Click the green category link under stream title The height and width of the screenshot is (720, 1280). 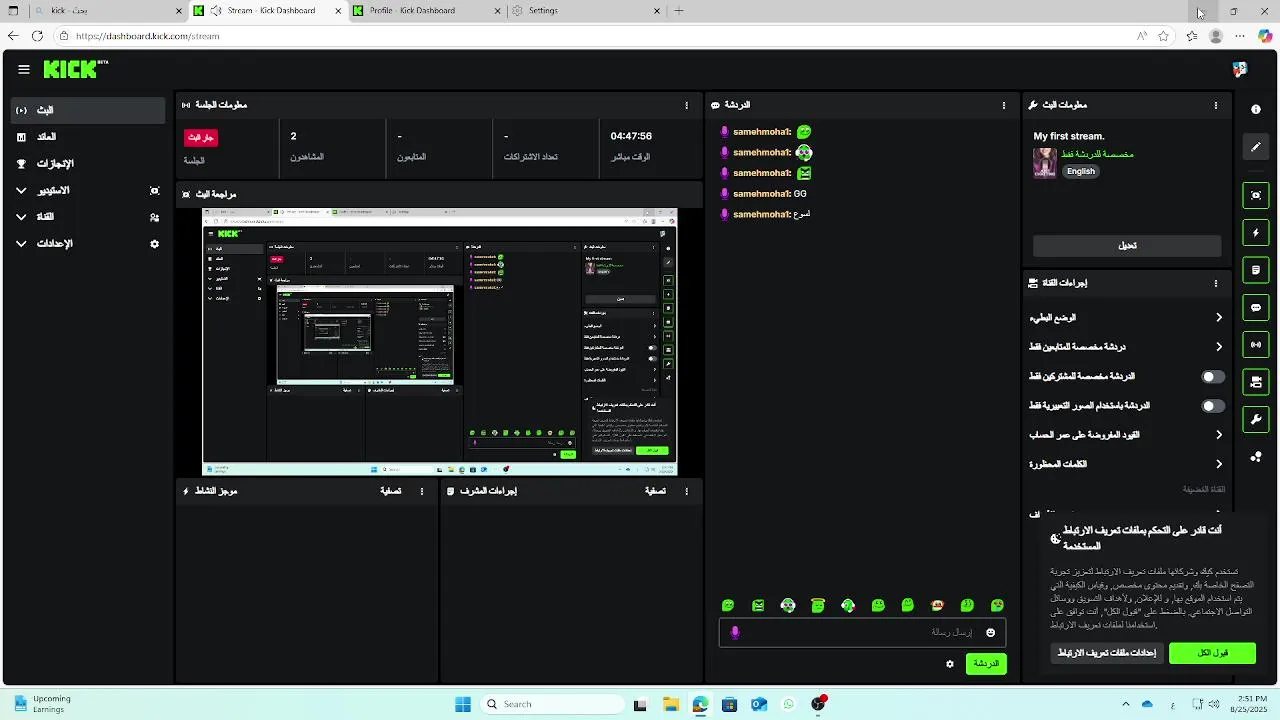click(x=1098, y=154)
